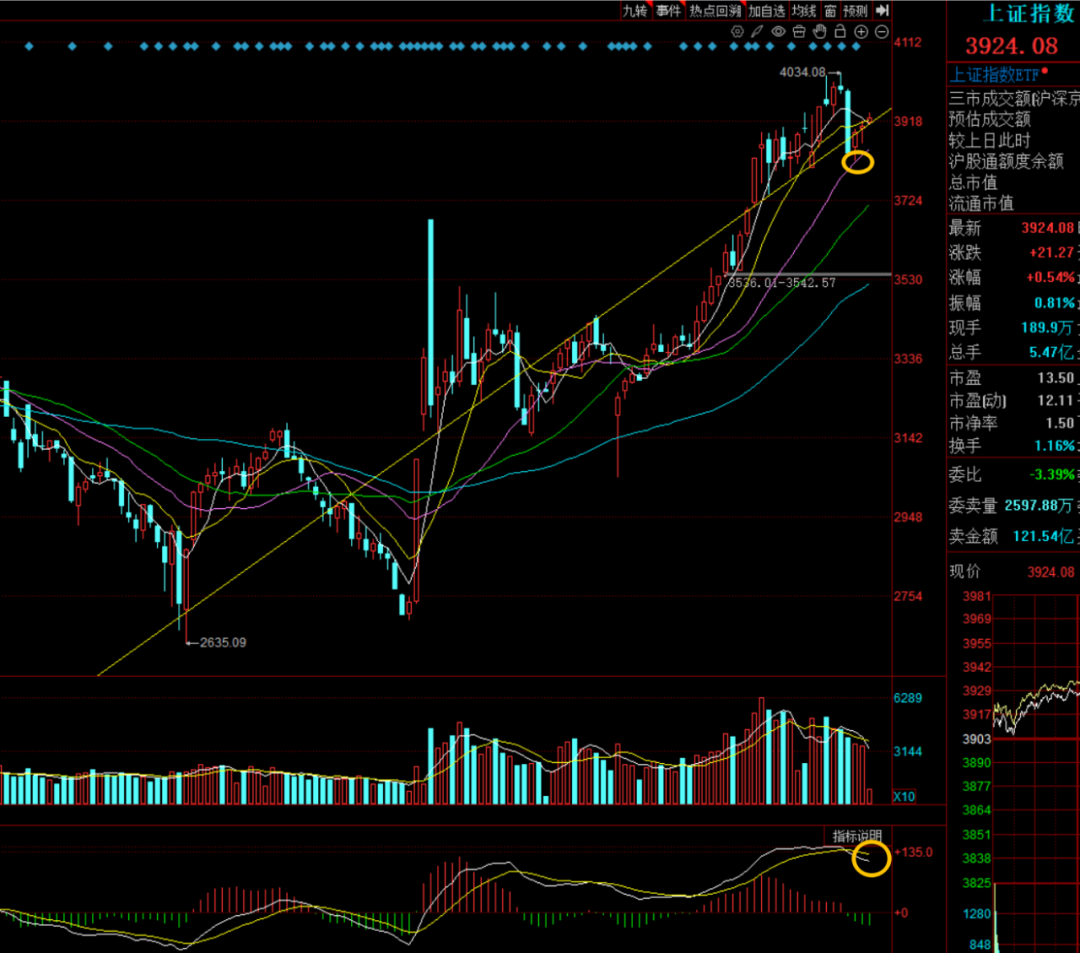This screenshot has height=953, width=1080.
Task: Collapse side panel with arrow icon
Action: pyautogui.click(x=881, y=10)
